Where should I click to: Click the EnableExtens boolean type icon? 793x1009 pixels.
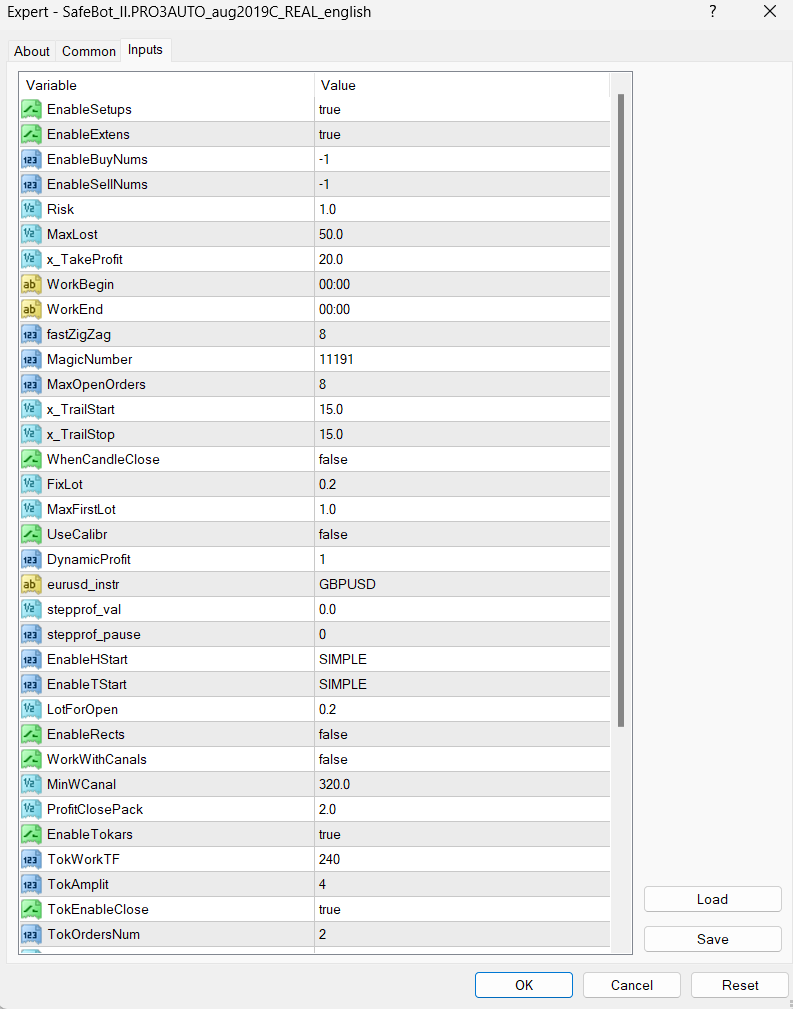[x=32, y=134]
